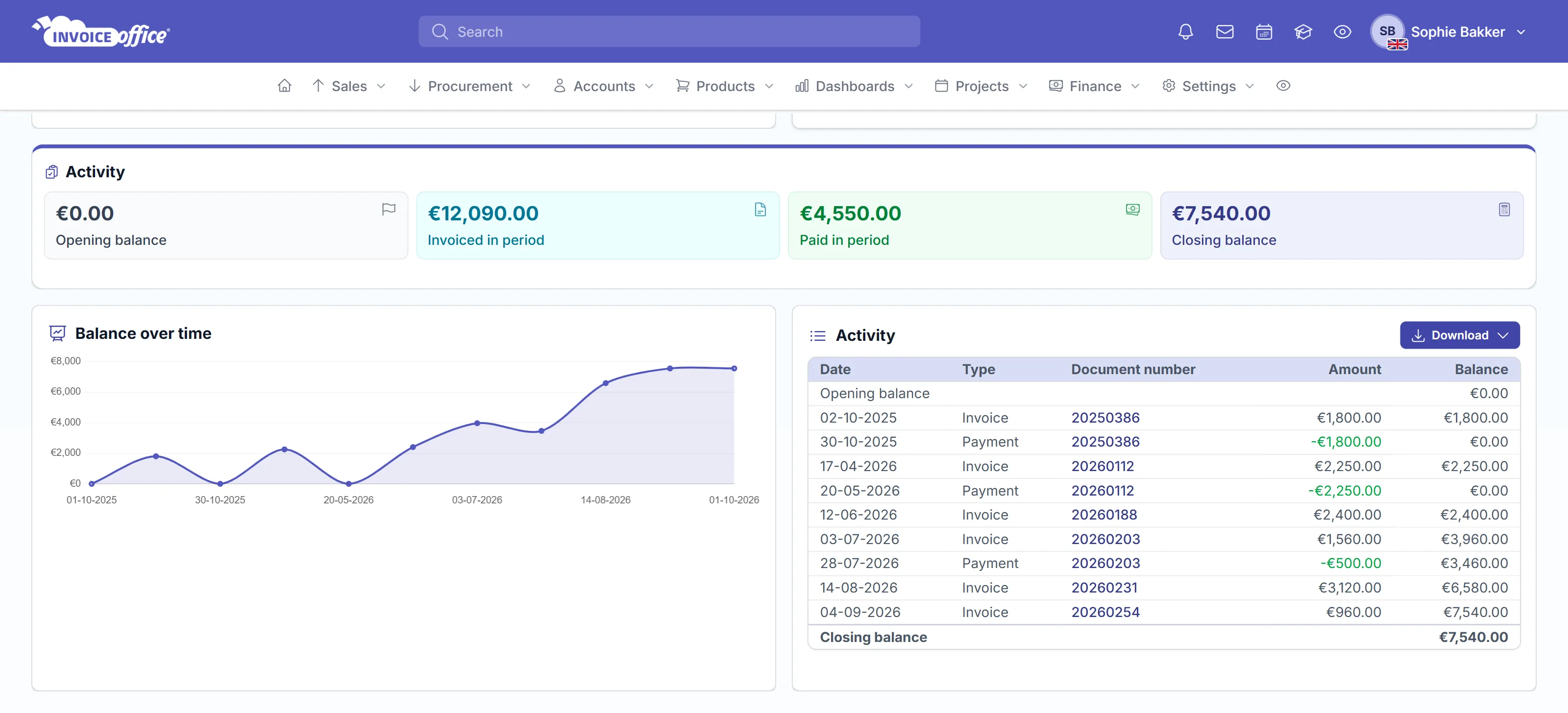
Task: Expand the Settings menu chevron
Action: tap(1249, 86)
